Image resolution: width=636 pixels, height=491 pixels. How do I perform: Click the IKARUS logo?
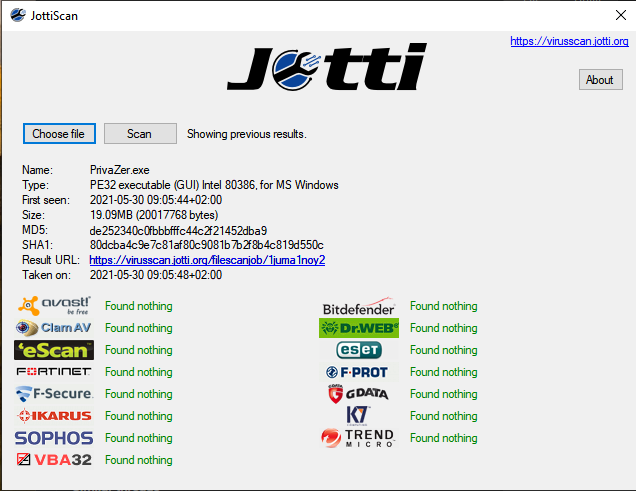54,416
